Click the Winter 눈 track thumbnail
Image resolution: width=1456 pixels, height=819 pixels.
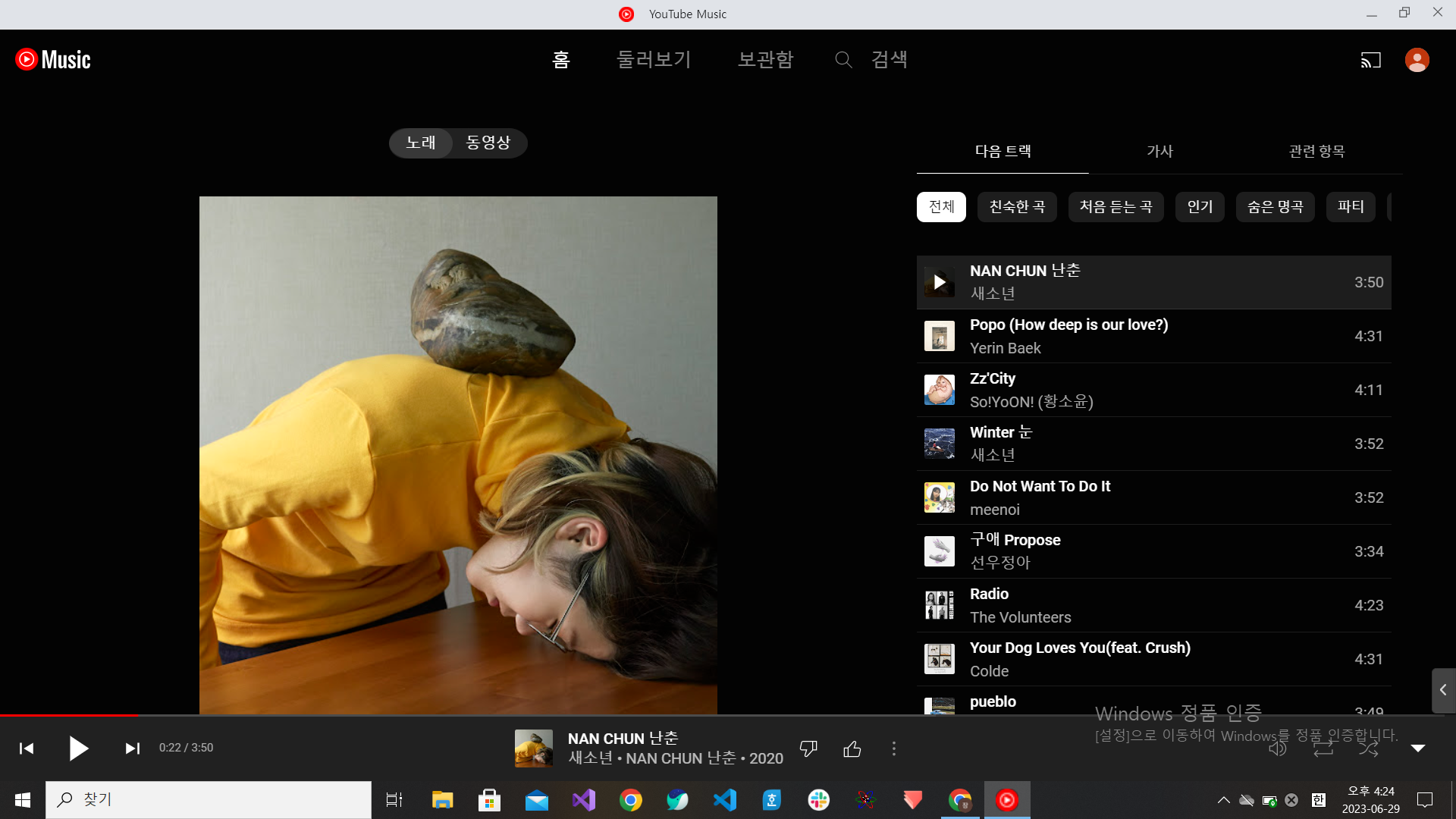pyautogui.click(x=940, y=444)
